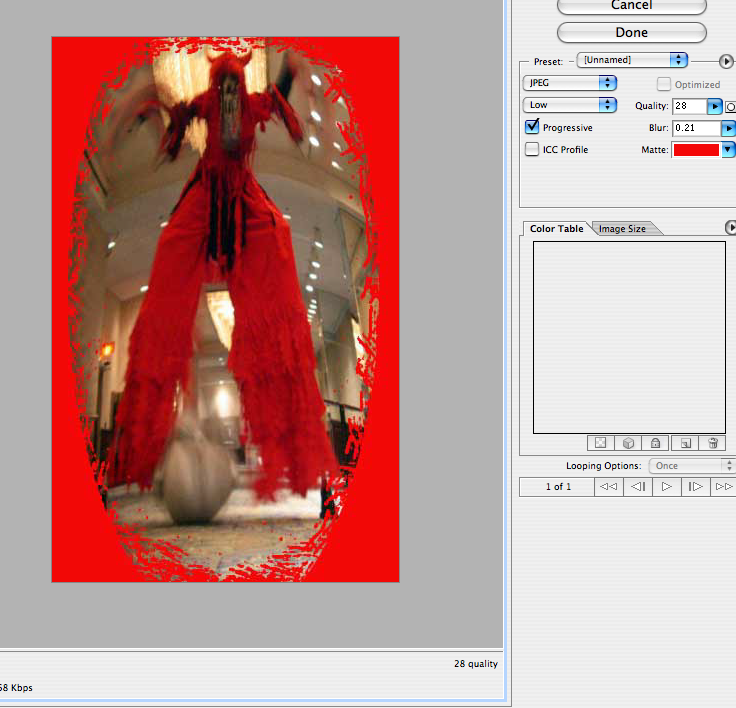The width and height of the screenshot is (736, 708).
Task: Click the map-to-transparent icon under the color table
Action: coord(600,443)
